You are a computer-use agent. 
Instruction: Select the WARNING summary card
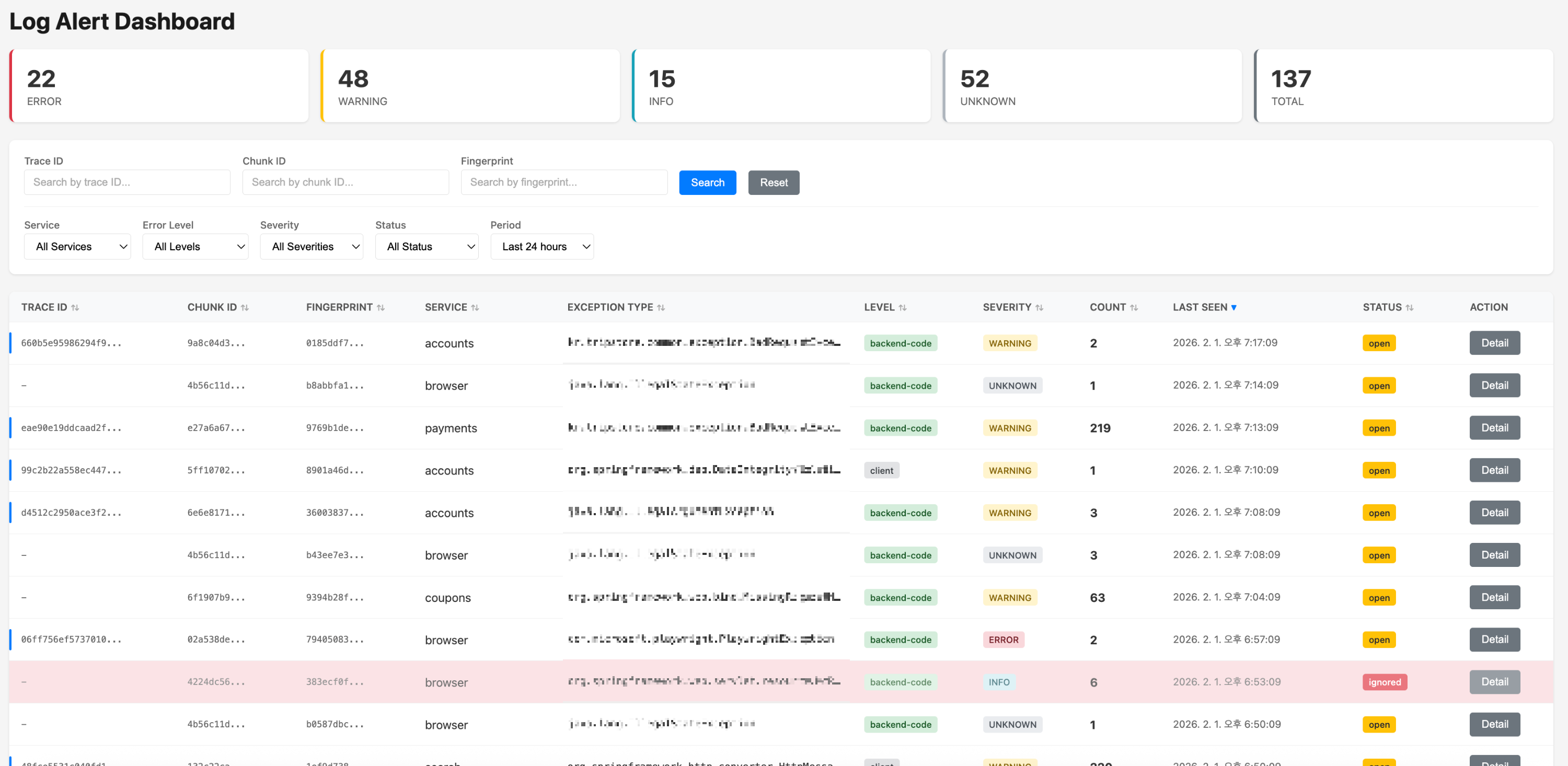click(x=470, y=86)
